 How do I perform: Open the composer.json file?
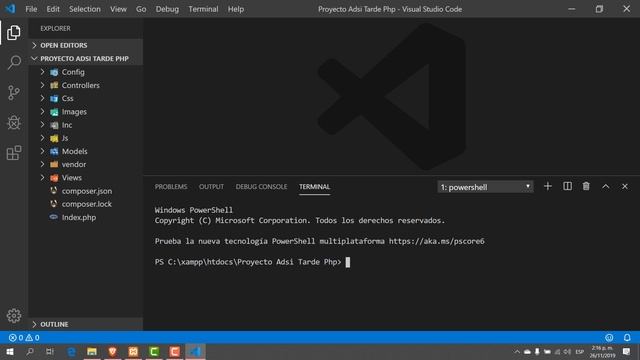click(x=86, y=191)
